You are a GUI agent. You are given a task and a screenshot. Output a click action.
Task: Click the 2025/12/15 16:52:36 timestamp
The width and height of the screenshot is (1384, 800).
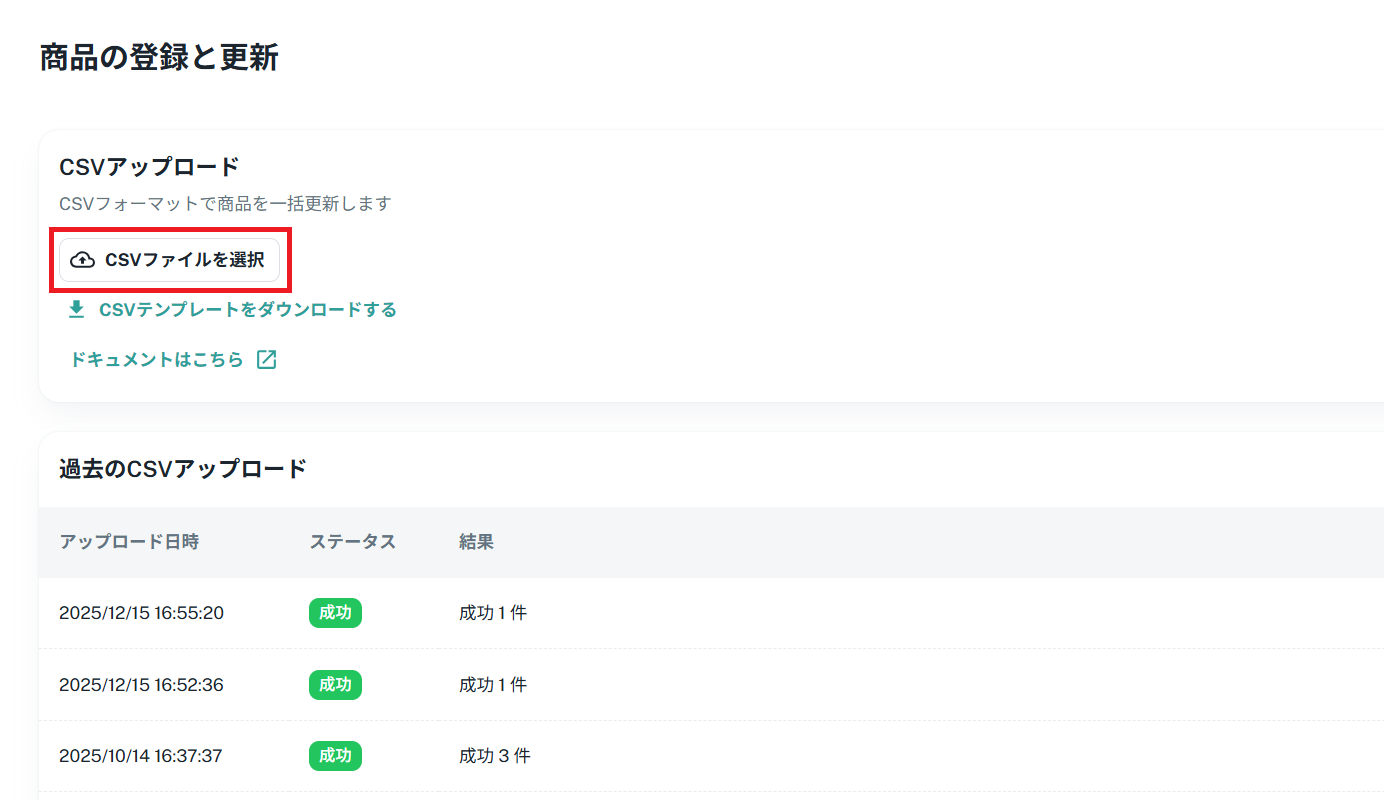coord(141,685)
